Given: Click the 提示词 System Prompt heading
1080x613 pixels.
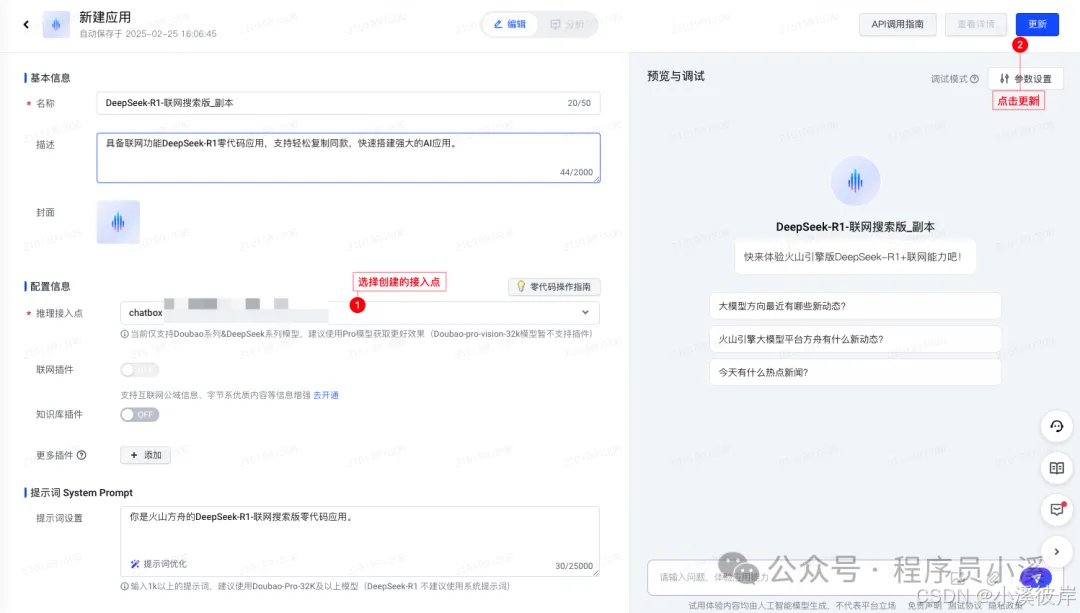Looking at the screenshot, I should 81,493.
